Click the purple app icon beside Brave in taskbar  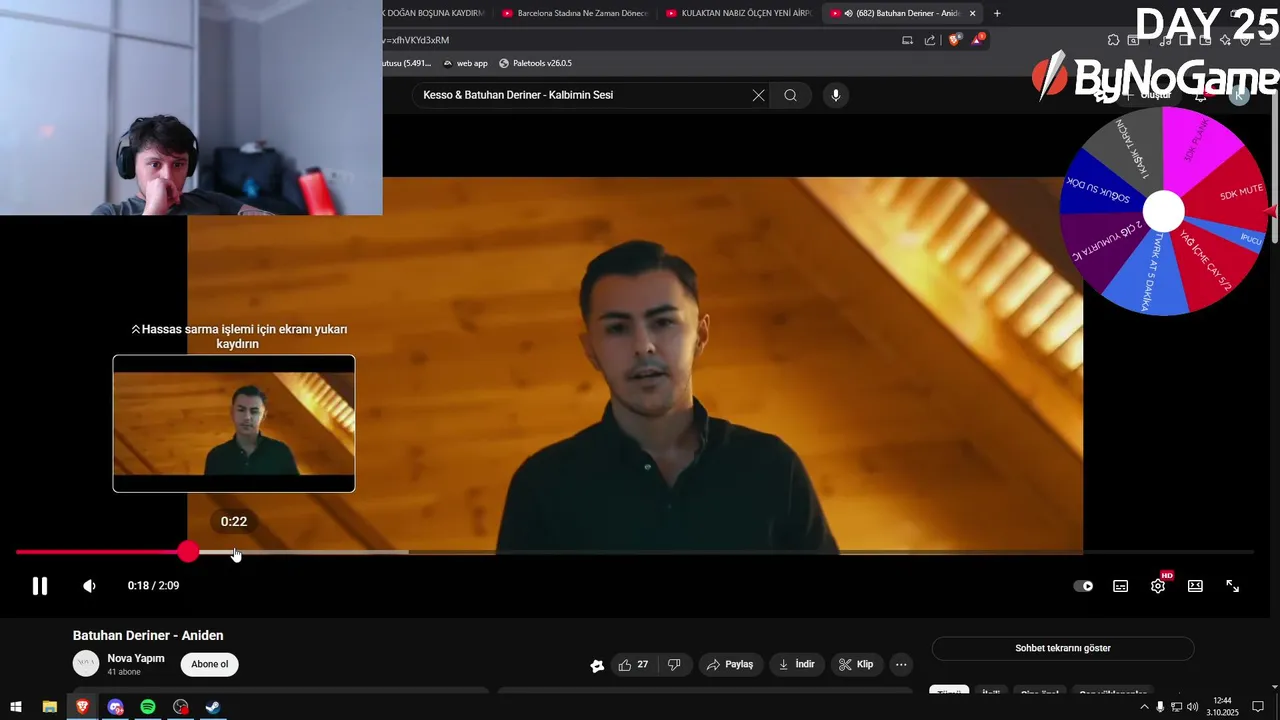tap(115, 707)
